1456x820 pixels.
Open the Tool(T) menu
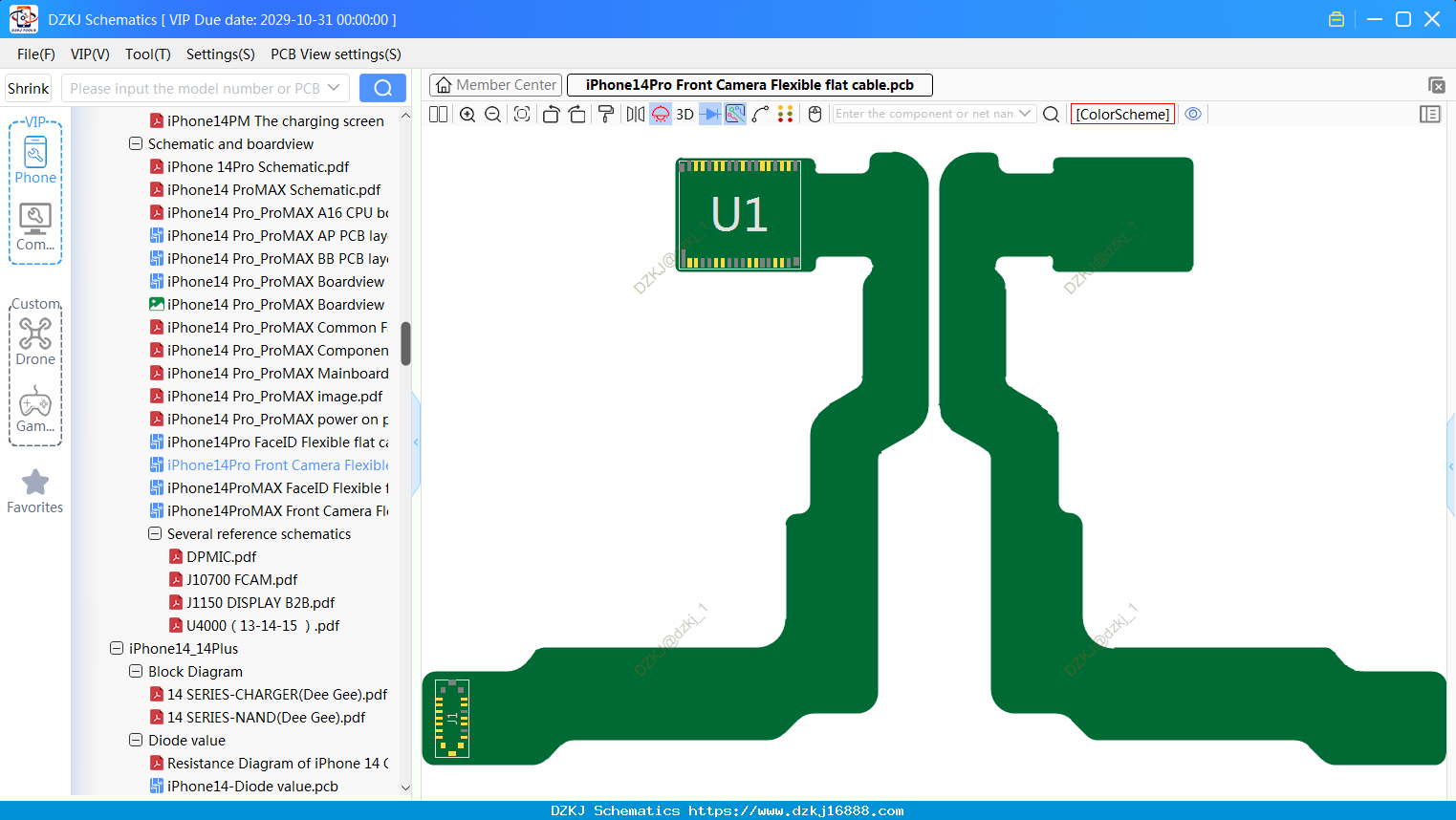pyautogui.click(x=148, y=54)
